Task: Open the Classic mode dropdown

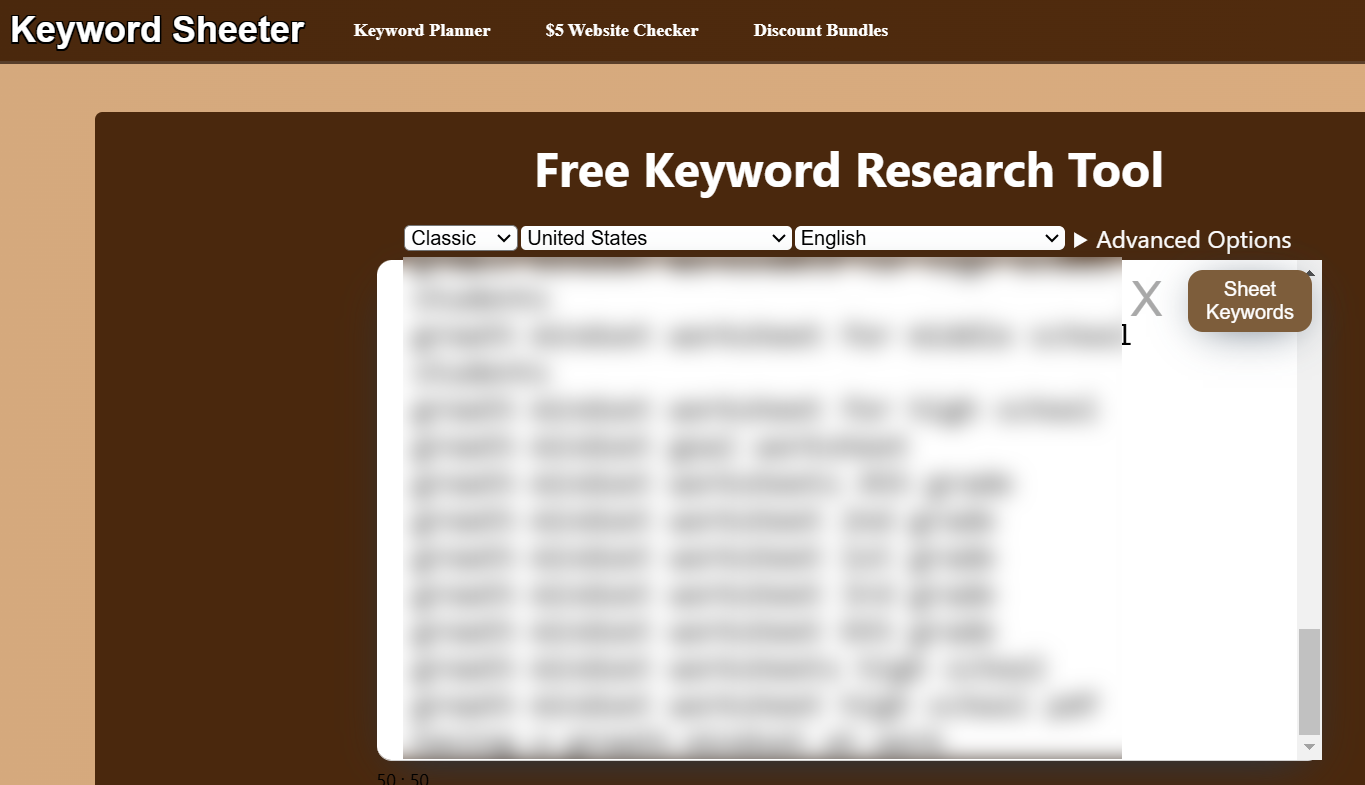Action: tap(460, 238)
